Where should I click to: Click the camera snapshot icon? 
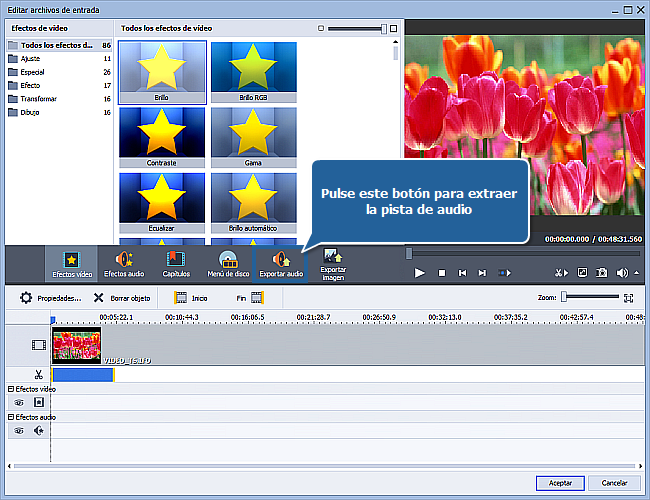602,272
